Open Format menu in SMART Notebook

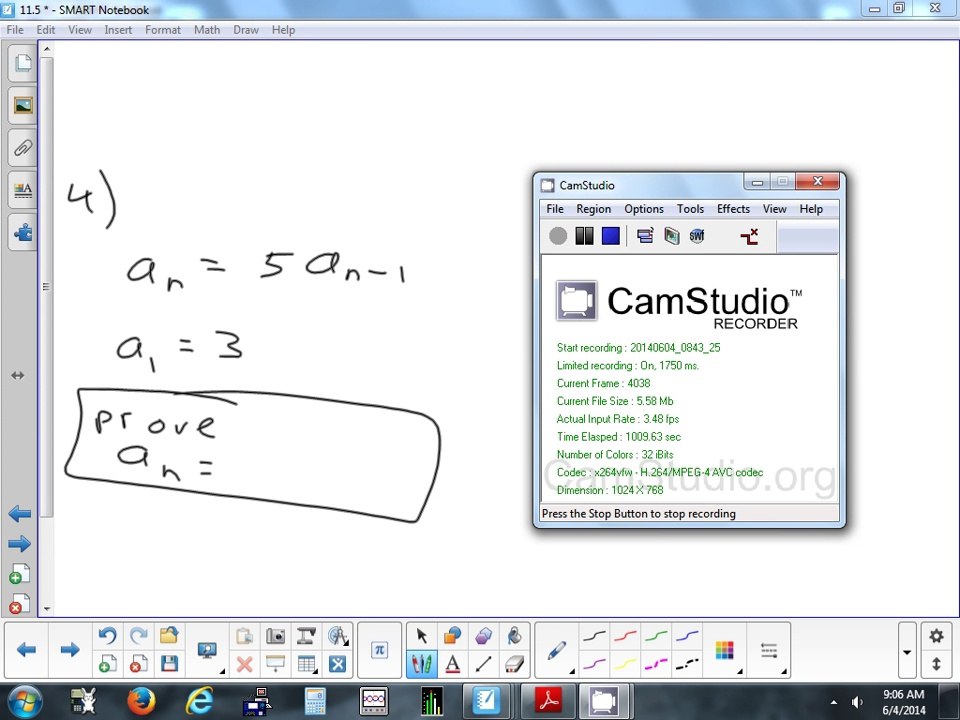coord(163,30)
